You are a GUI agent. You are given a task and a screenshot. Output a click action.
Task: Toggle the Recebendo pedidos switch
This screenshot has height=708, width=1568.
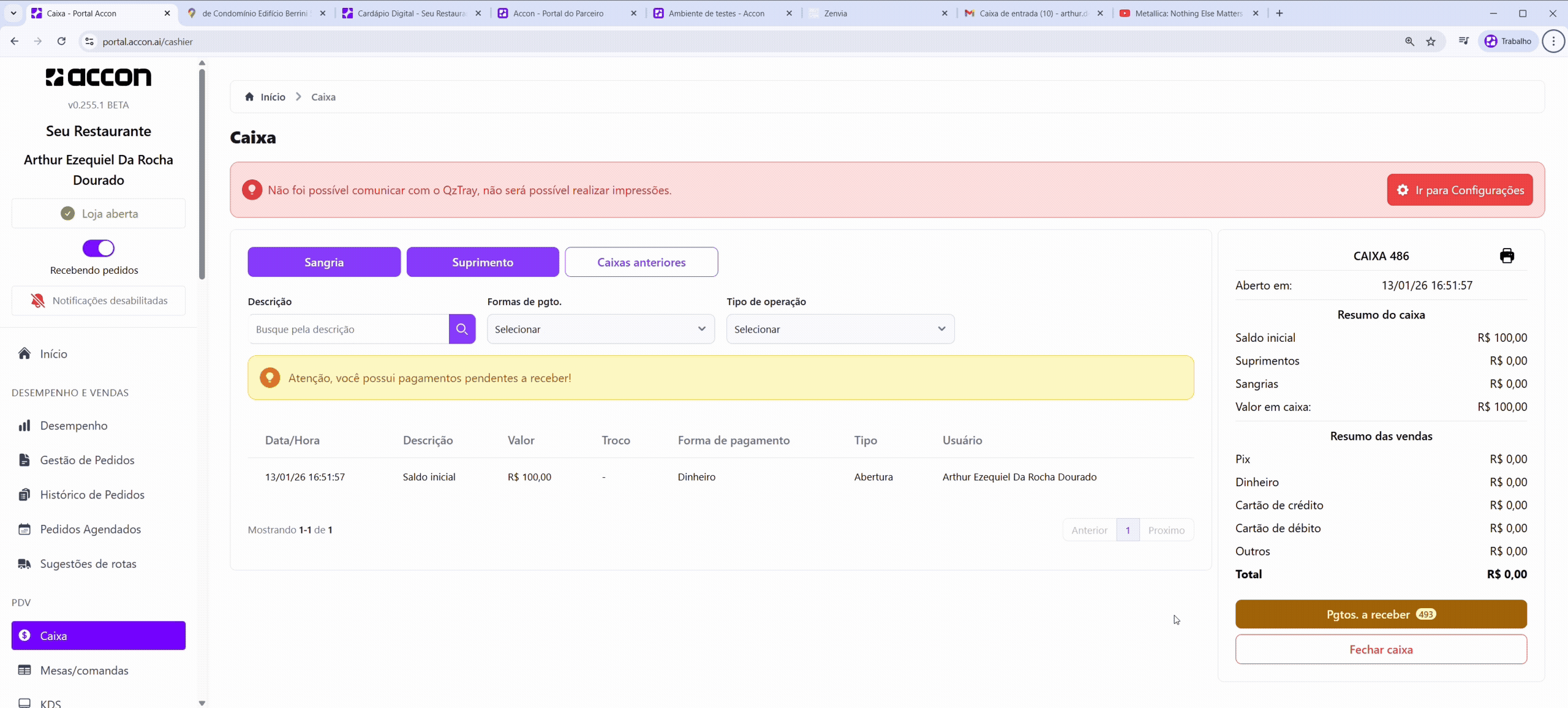pyautogui.click(x=99, y=248)
